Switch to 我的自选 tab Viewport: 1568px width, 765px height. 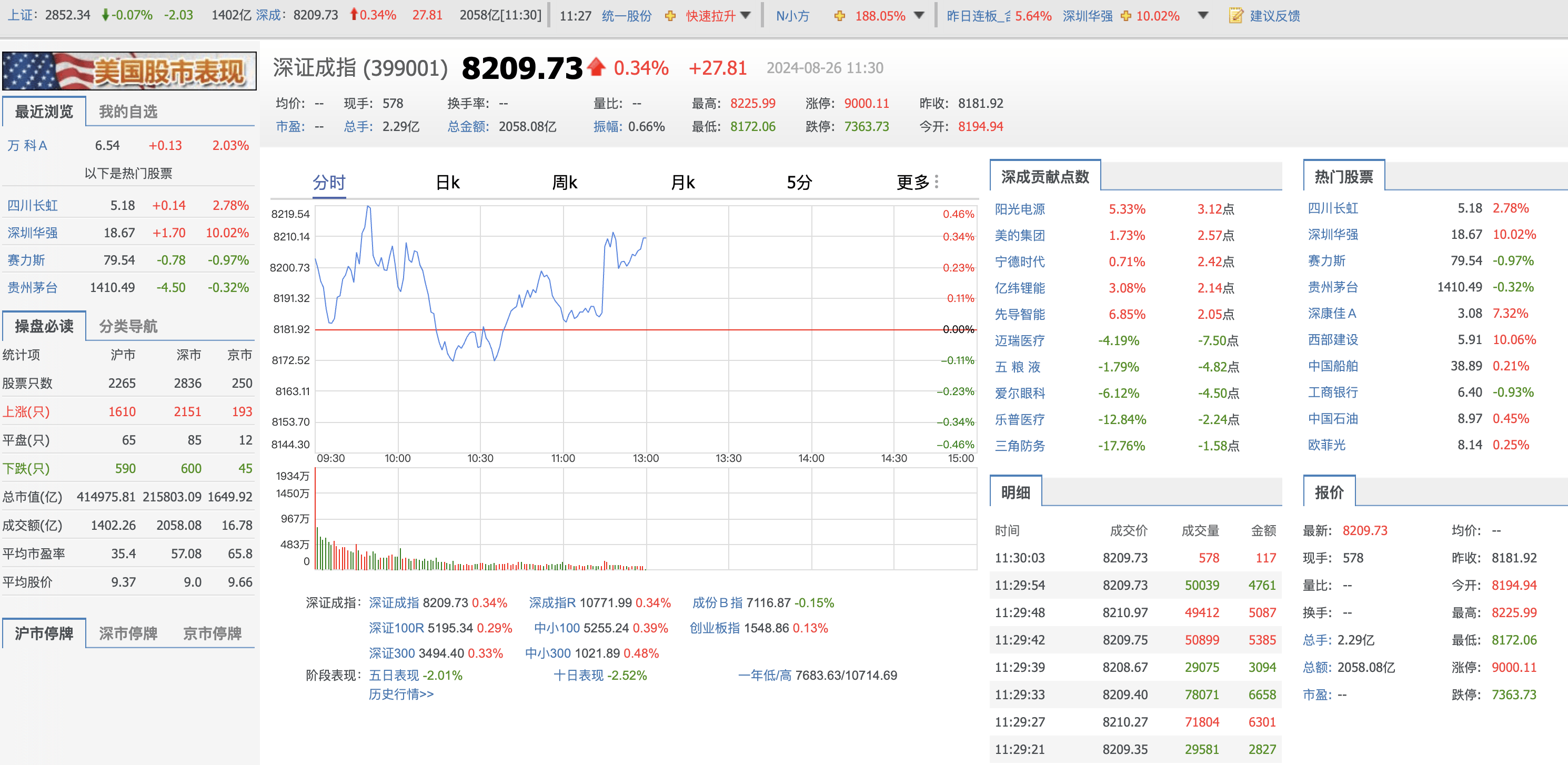[x=128, y=112]
